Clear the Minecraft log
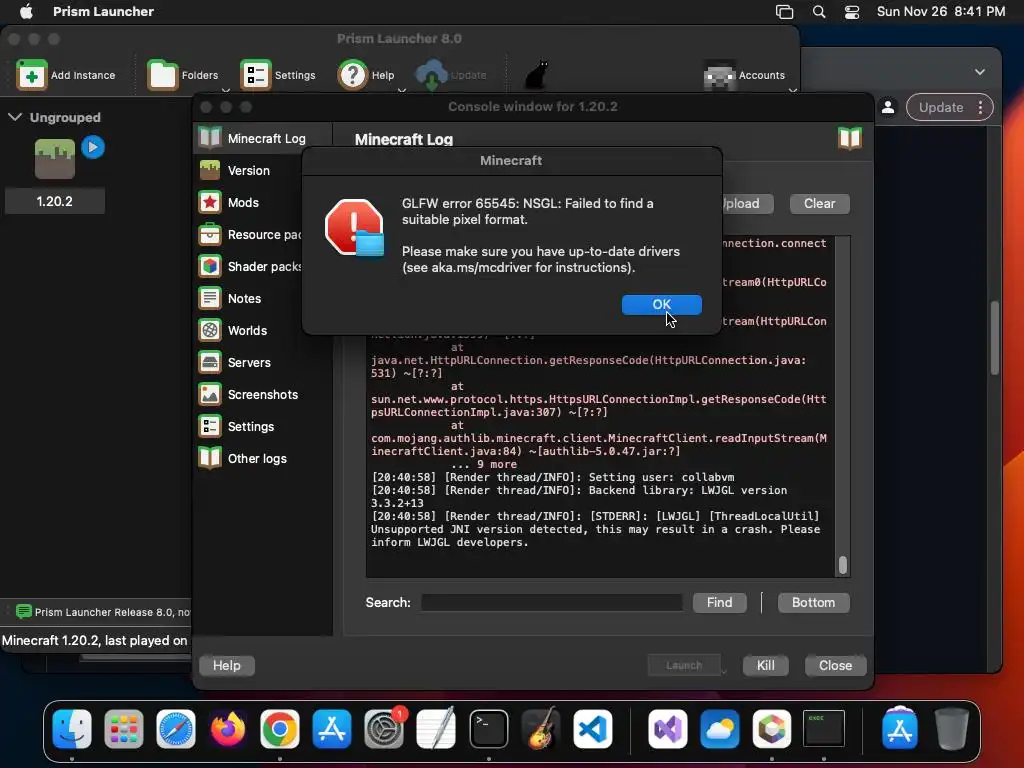 [820, 204]
